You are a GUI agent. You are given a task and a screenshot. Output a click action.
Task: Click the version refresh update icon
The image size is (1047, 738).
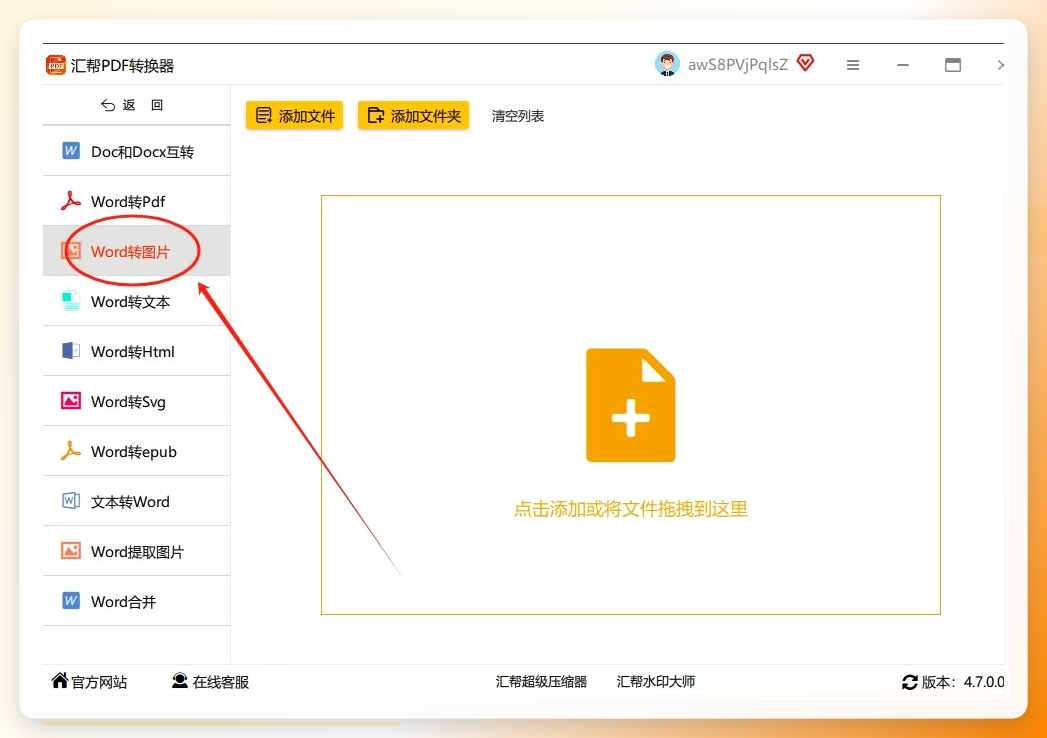[x=909, y=682]
